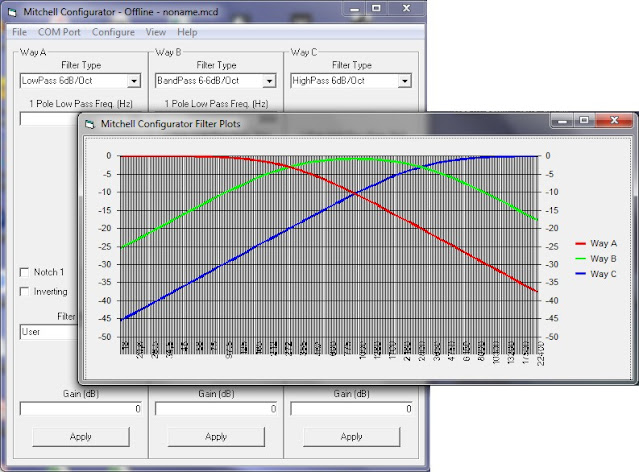The height and width of the screenshot is (472, 639).
Task: Expand the Way C Filter Type dropdown
Action: click(404, 81)
